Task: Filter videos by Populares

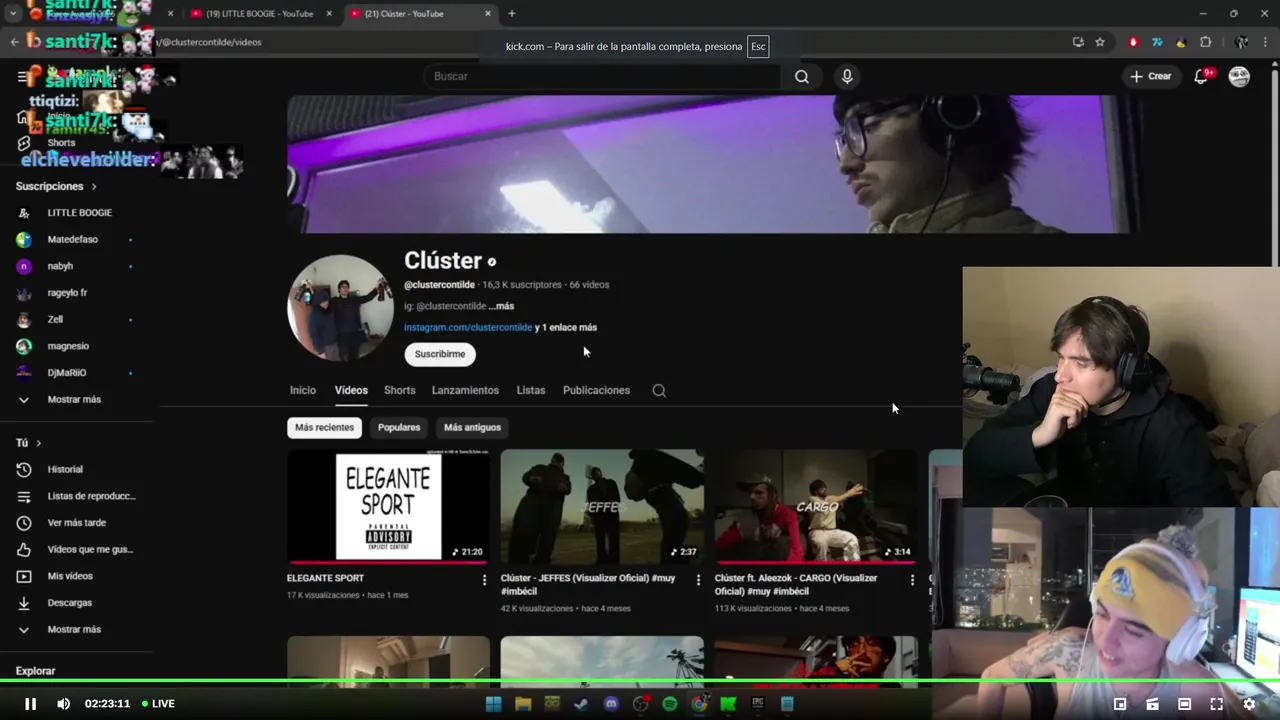Action: pyautogui.click(x=399, y=427)
